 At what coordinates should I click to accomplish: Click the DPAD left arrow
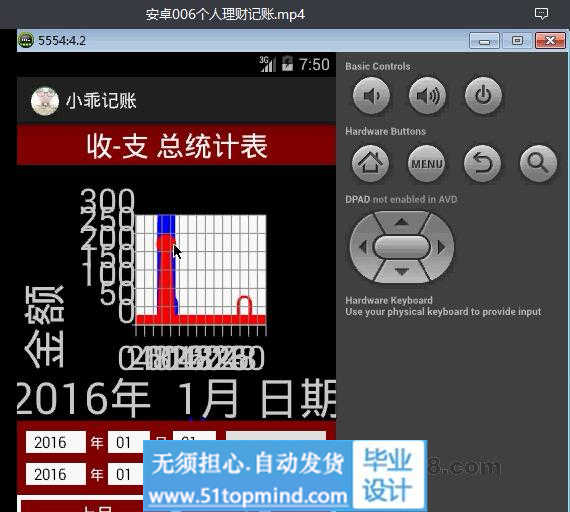362,247
